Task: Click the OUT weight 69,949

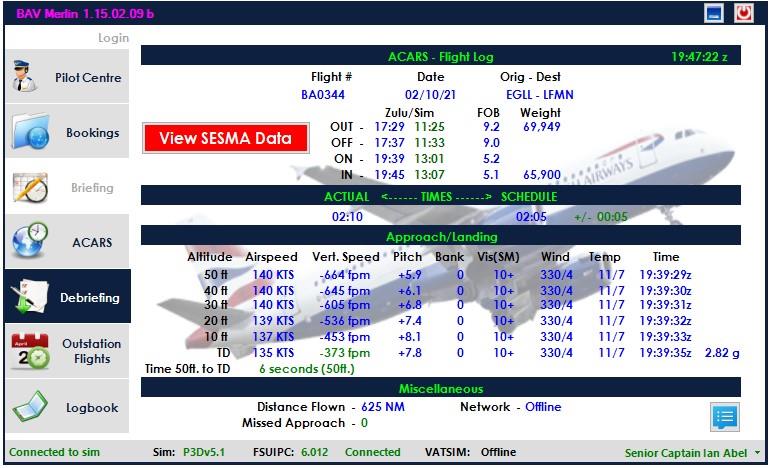Action: coord(542,127)
